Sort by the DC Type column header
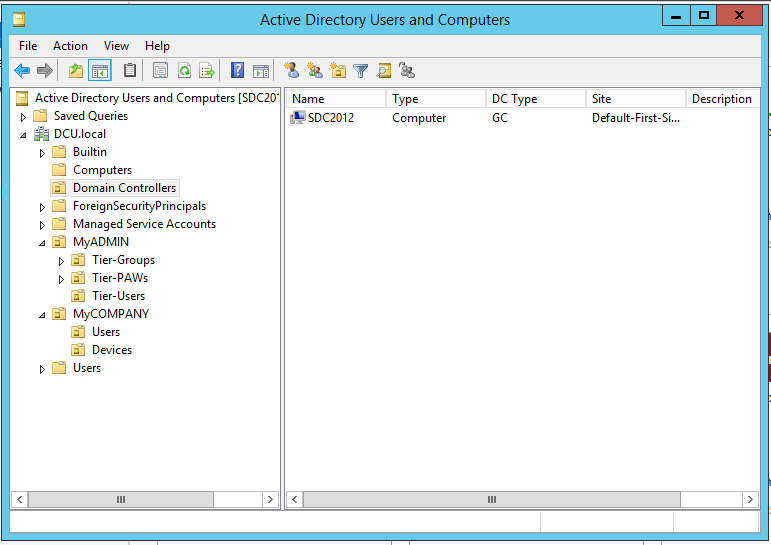Screen dimensions: 771x545 pyautogui.click(x=514, y=99)
